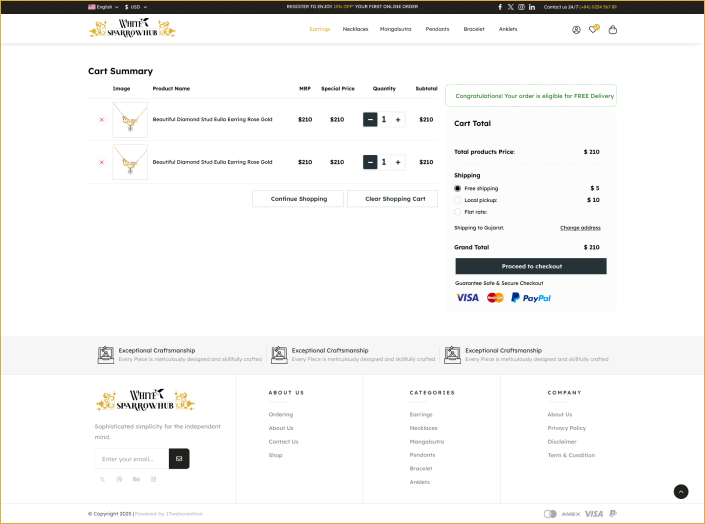Open the footer Behance icon
The height and width of the screenshot is (524, 705).
click(x=136, y=479)
